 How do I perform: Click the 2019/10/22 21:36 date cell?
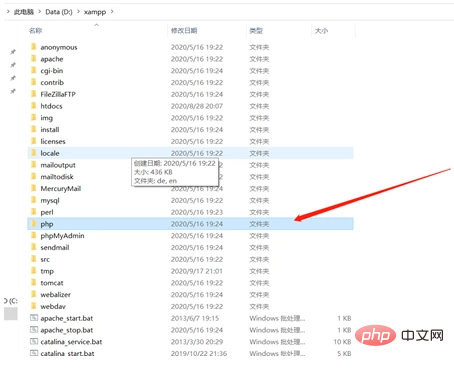point(199,353)
